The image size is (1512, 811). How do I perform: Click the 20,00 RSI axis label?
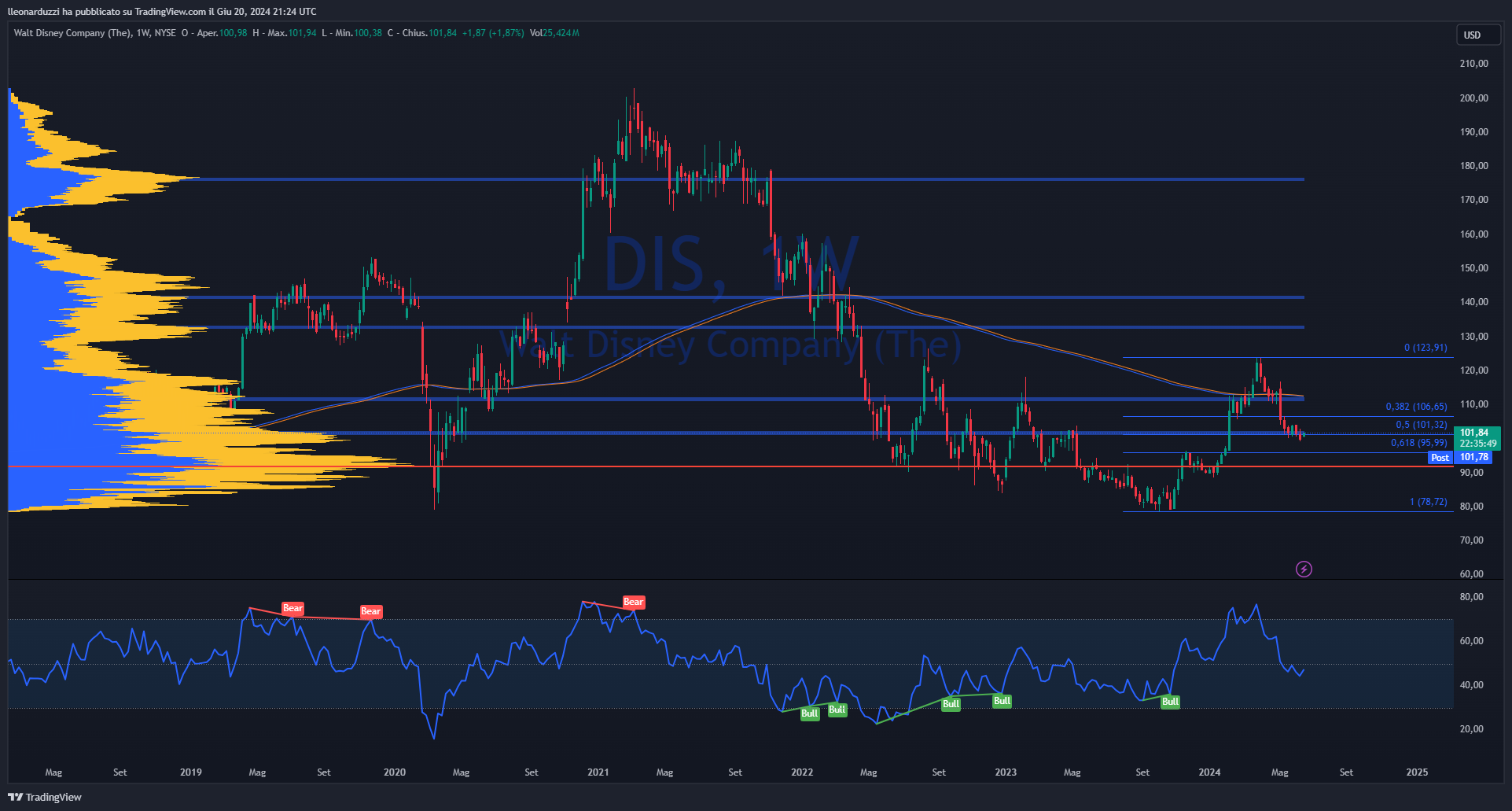click(1472, 729)
